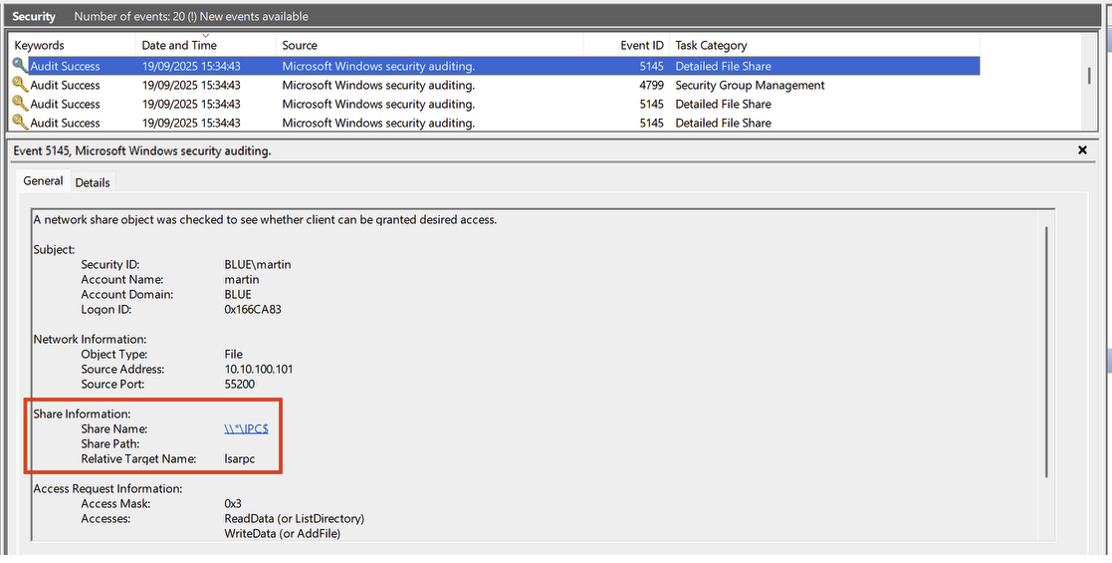Click the Audit Success key icon for event 4799
The width and height of the screenshot is (1112, 563).
coord(20,85)
